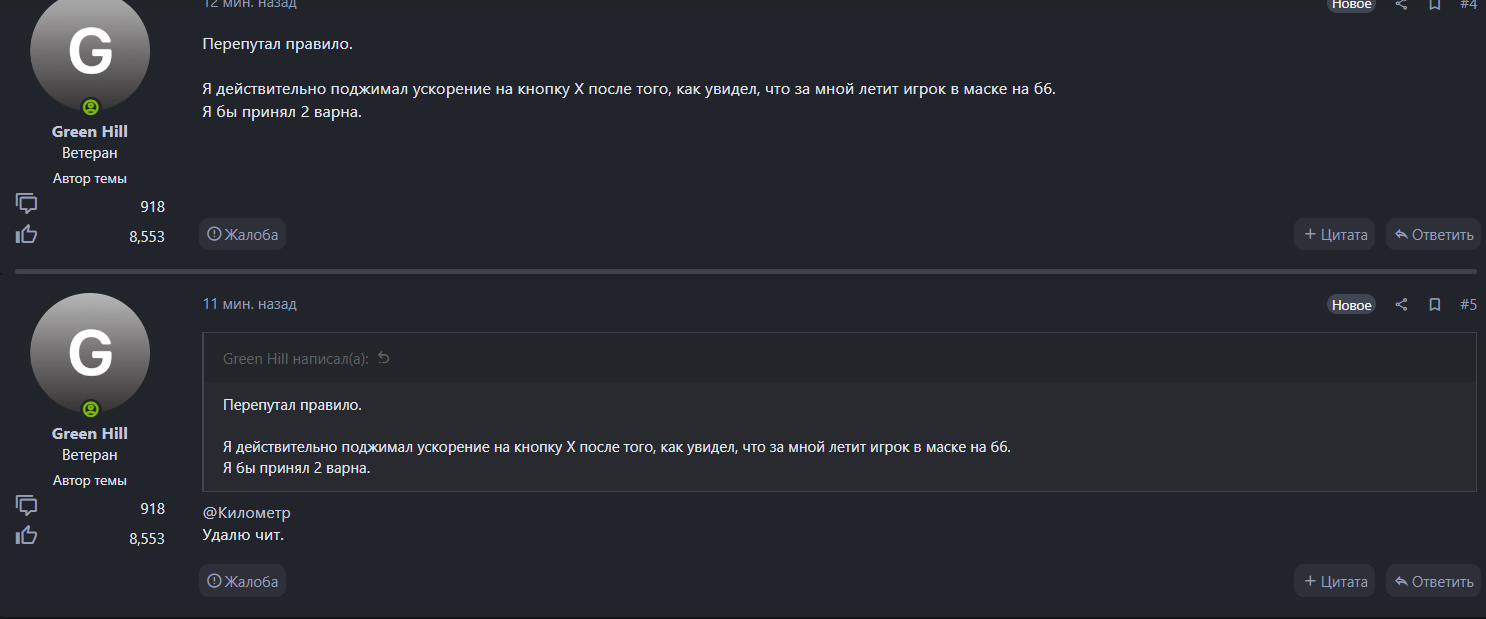This screenshot has width=1486, height=619.
Task: Reply to post #5 with Ответить
Action: (1433, 581)
